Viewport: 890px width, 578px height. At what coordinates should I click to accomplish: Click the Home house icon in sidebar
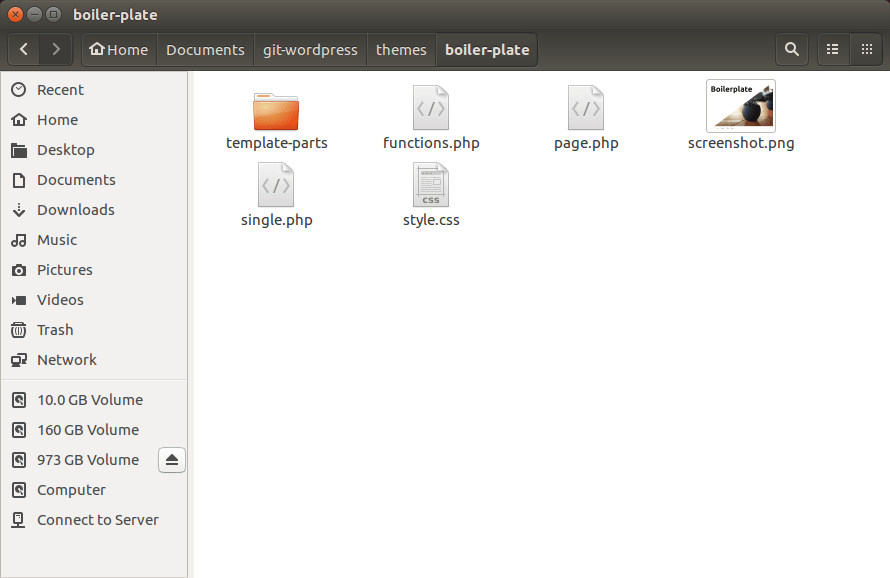pos(19,120)
